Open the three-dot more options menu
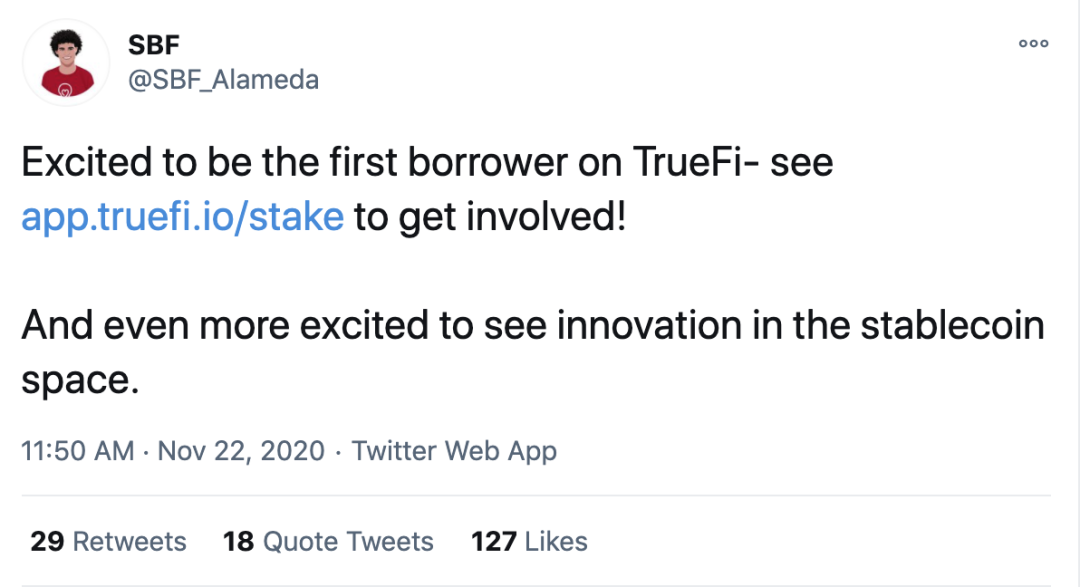The image size is (1080, 587). pos(1033,43)
